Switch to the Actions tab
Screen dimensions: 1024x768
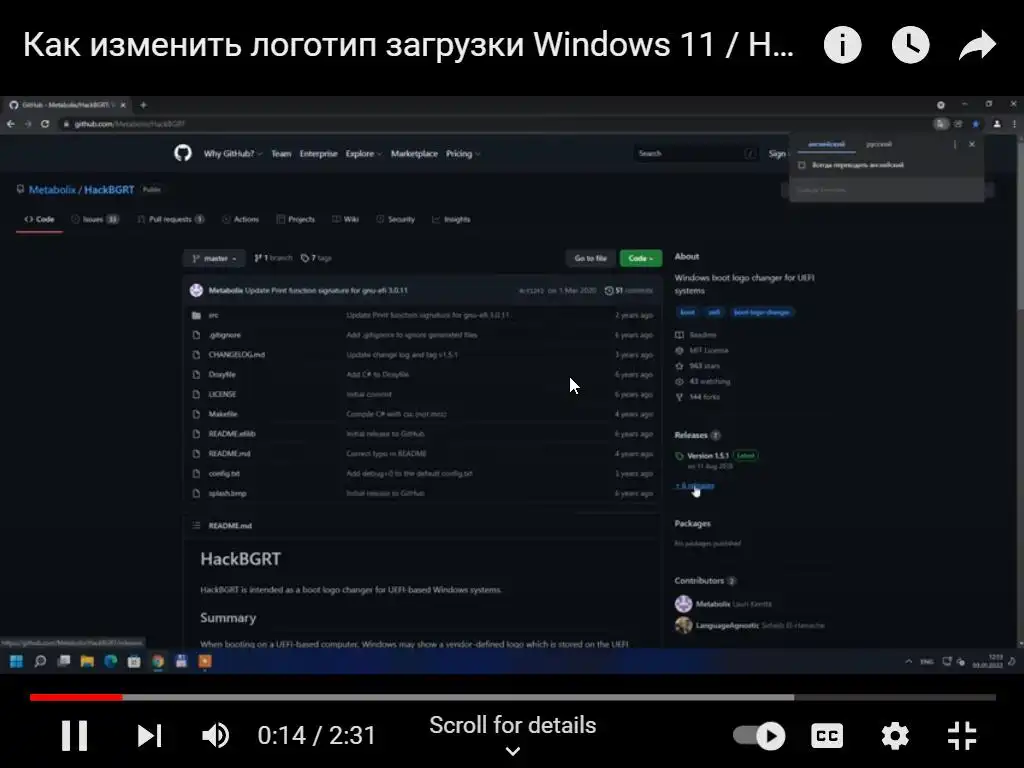coord(240,219)
